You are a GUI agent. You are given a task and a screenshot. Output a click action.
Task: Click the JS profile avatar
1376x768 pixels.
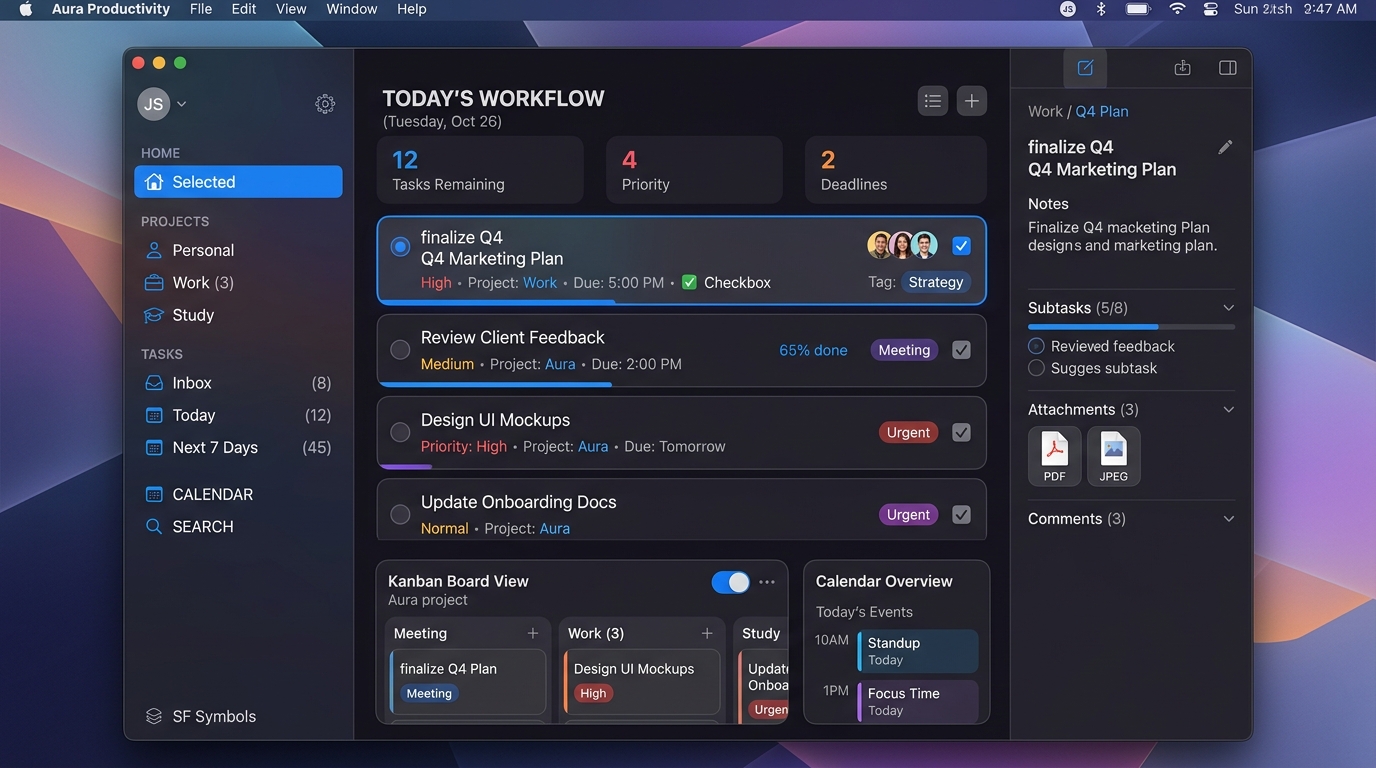(x=153, y=104)
